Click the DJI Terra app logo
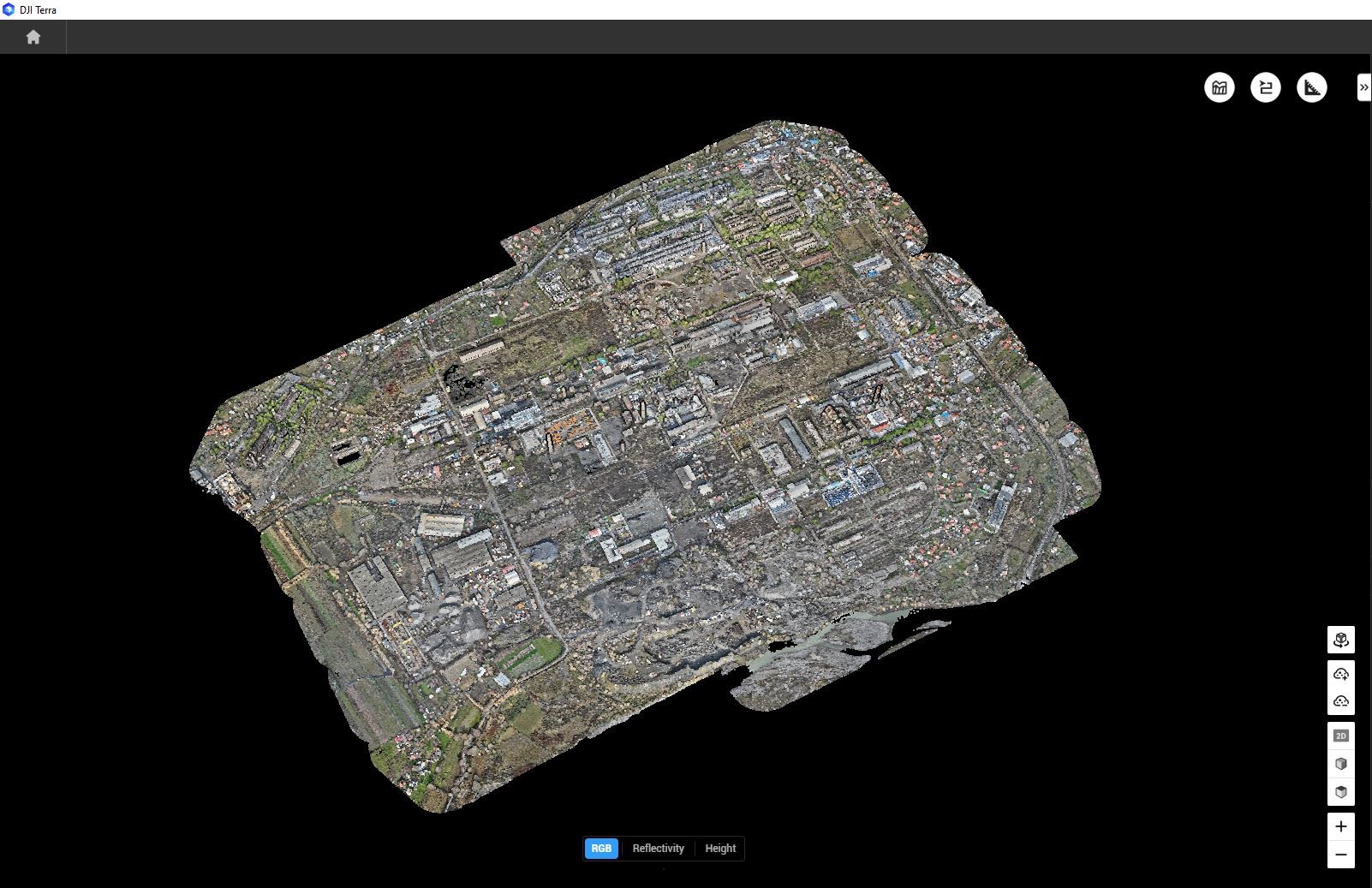Viewport: 1372px width, 888px height. tap(9, 9)
